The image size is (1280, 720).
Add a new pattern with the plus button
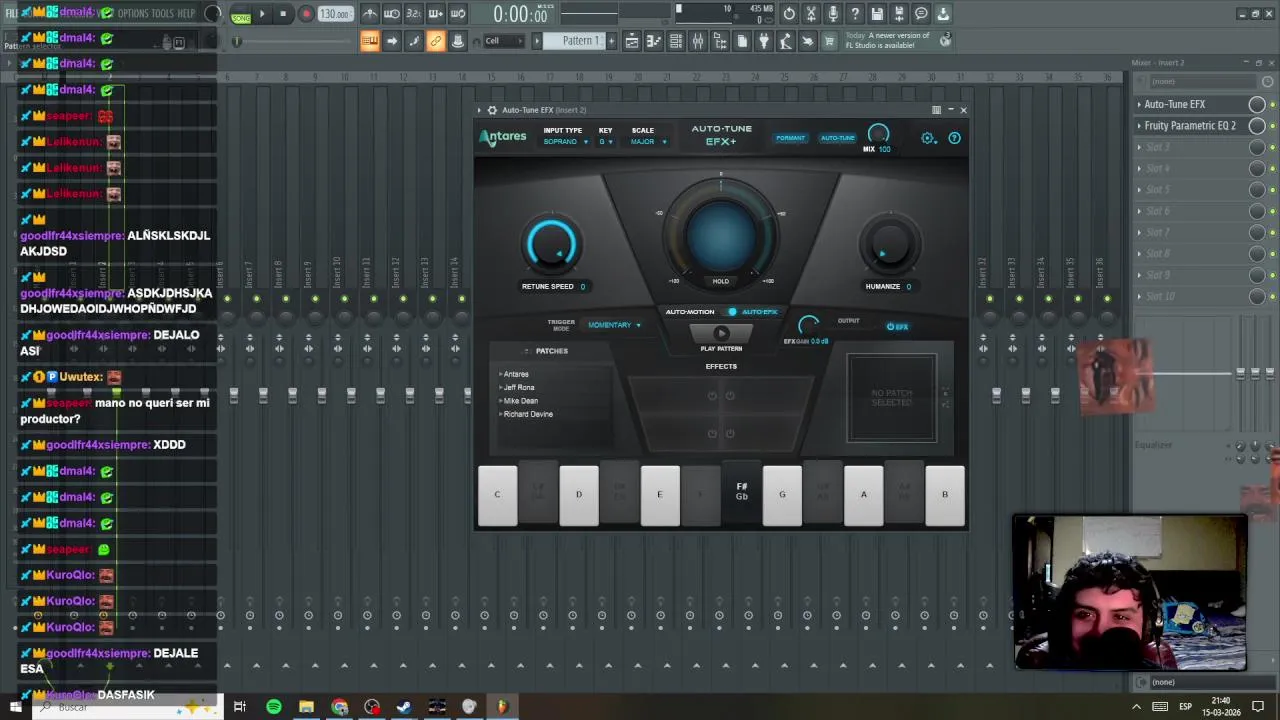tap(611, 41)
